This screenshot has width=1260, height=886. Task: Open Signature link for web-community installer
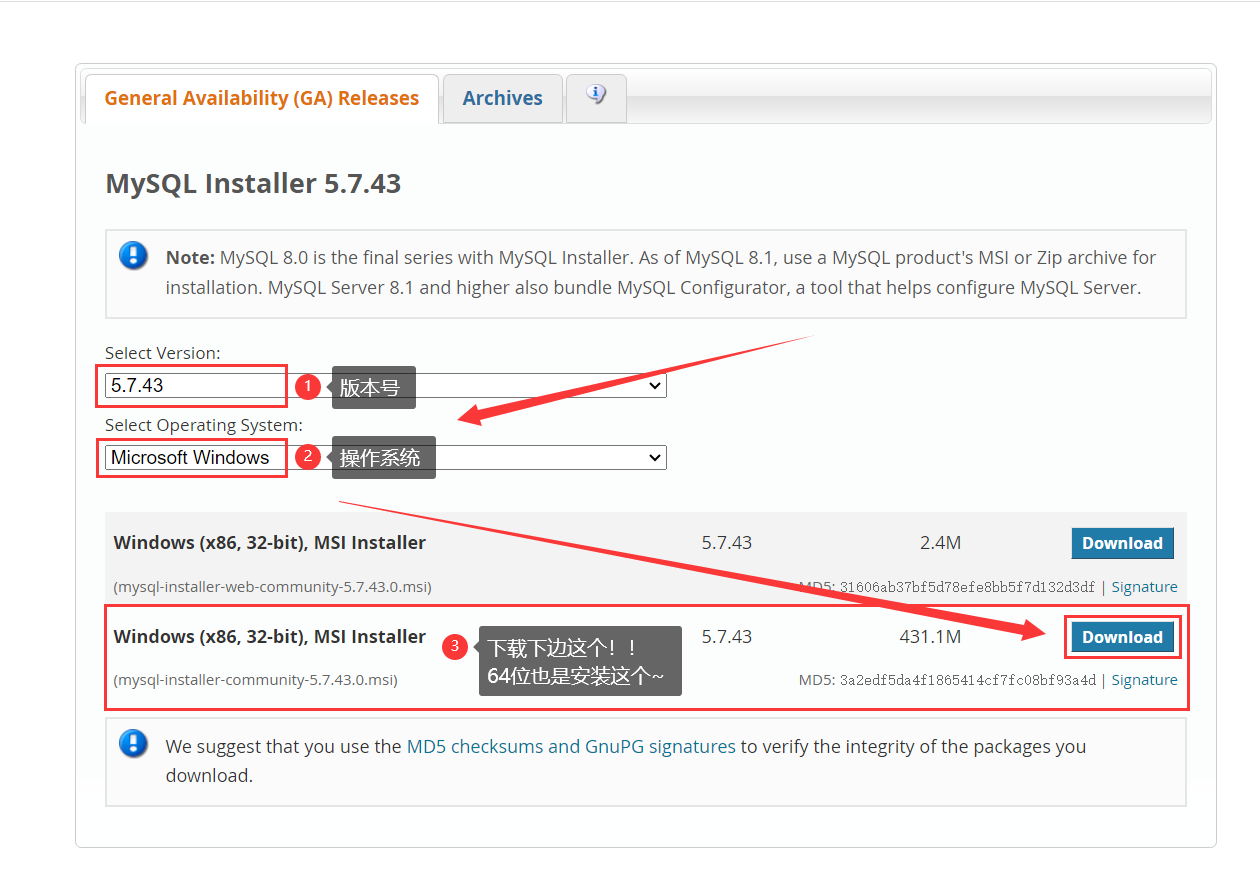click(x=1144, y=587)
